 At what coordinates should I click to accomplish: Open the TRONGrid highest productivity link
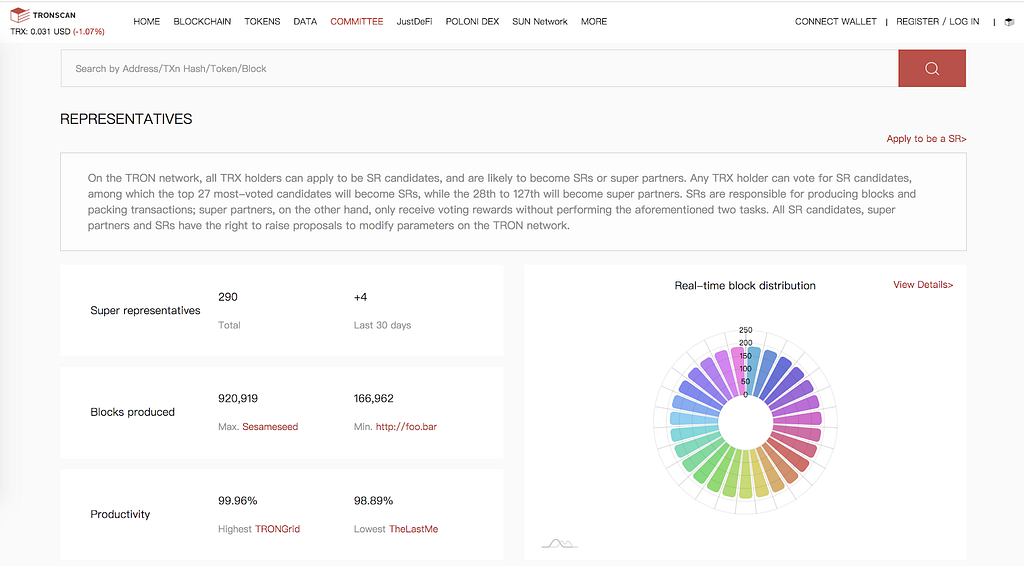pos(278,529)
